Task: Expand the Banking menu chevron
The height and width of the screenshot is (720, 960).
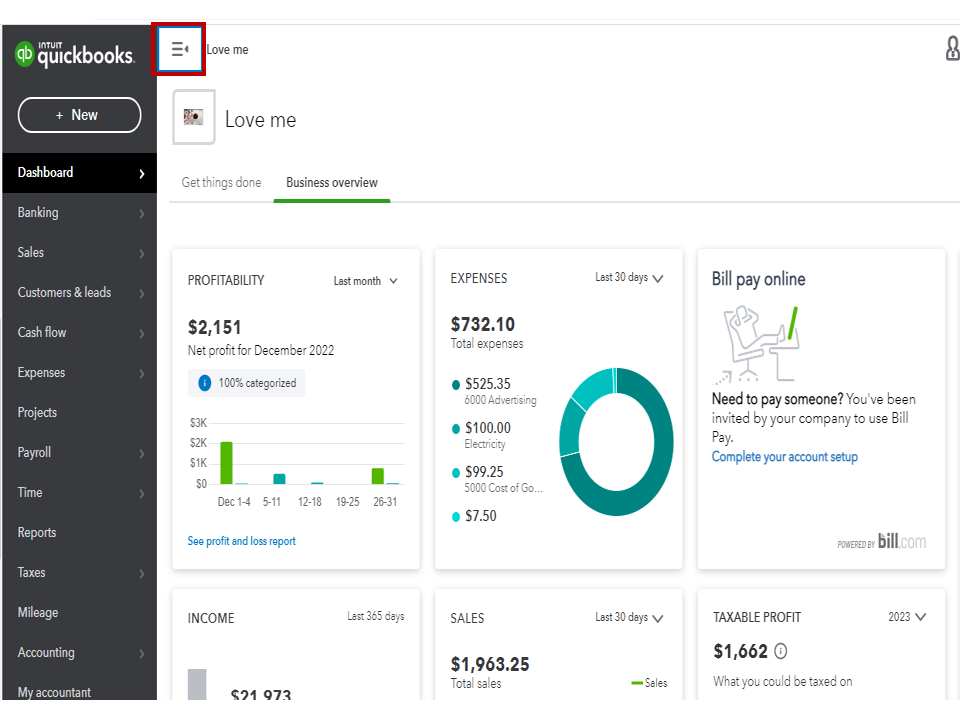Action: click(142, 213)
